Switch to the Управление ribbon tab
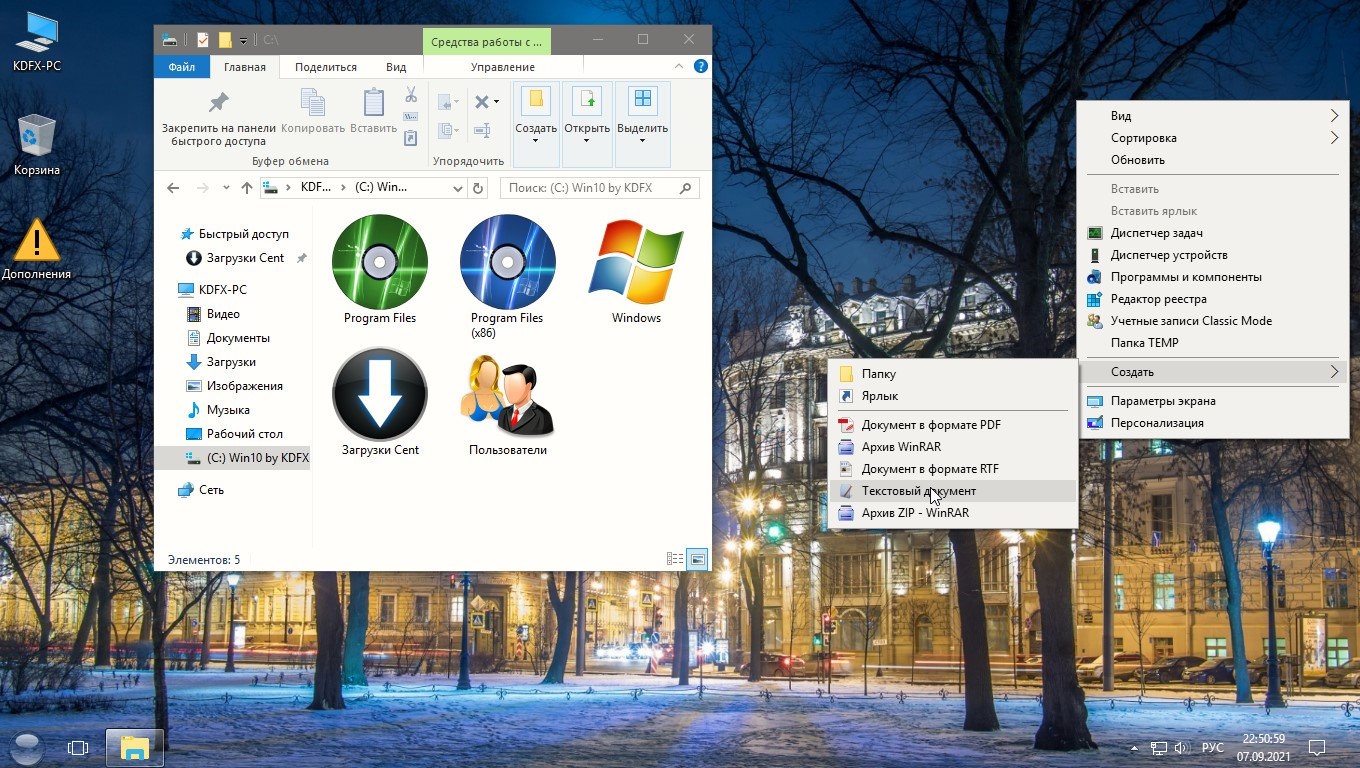Image resolution: width=1360 pixels, height=768 pixels. tap(502, 67)
